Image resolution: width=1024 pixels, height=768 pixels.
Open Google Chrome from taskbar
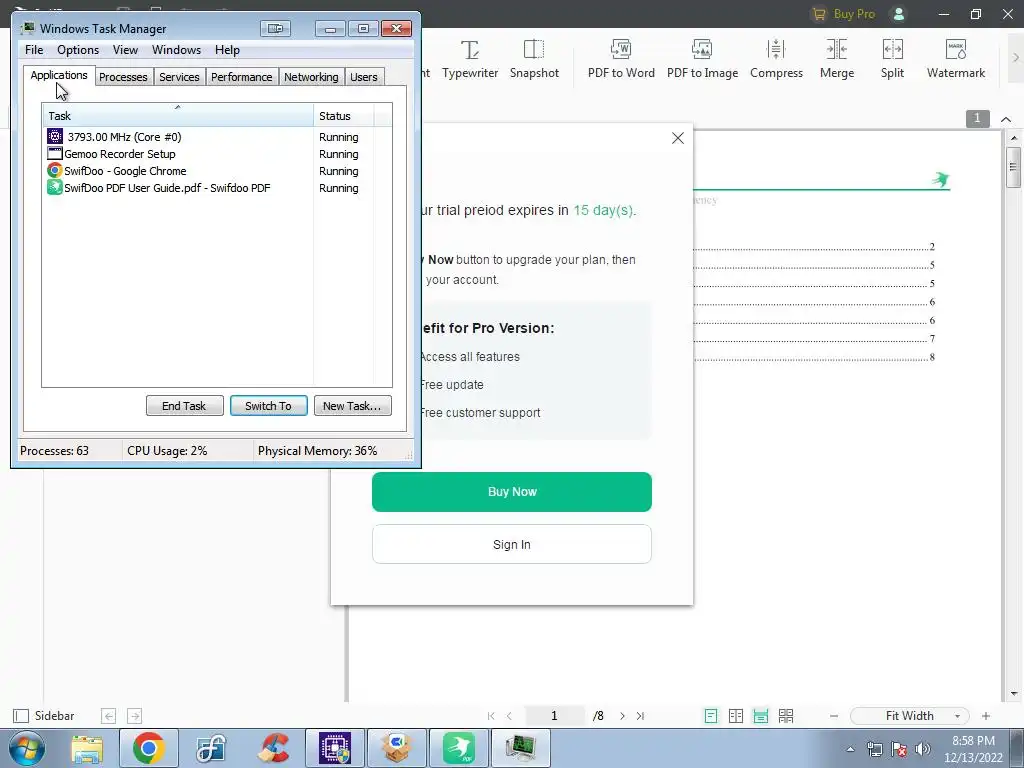click(x=148, y=748)
